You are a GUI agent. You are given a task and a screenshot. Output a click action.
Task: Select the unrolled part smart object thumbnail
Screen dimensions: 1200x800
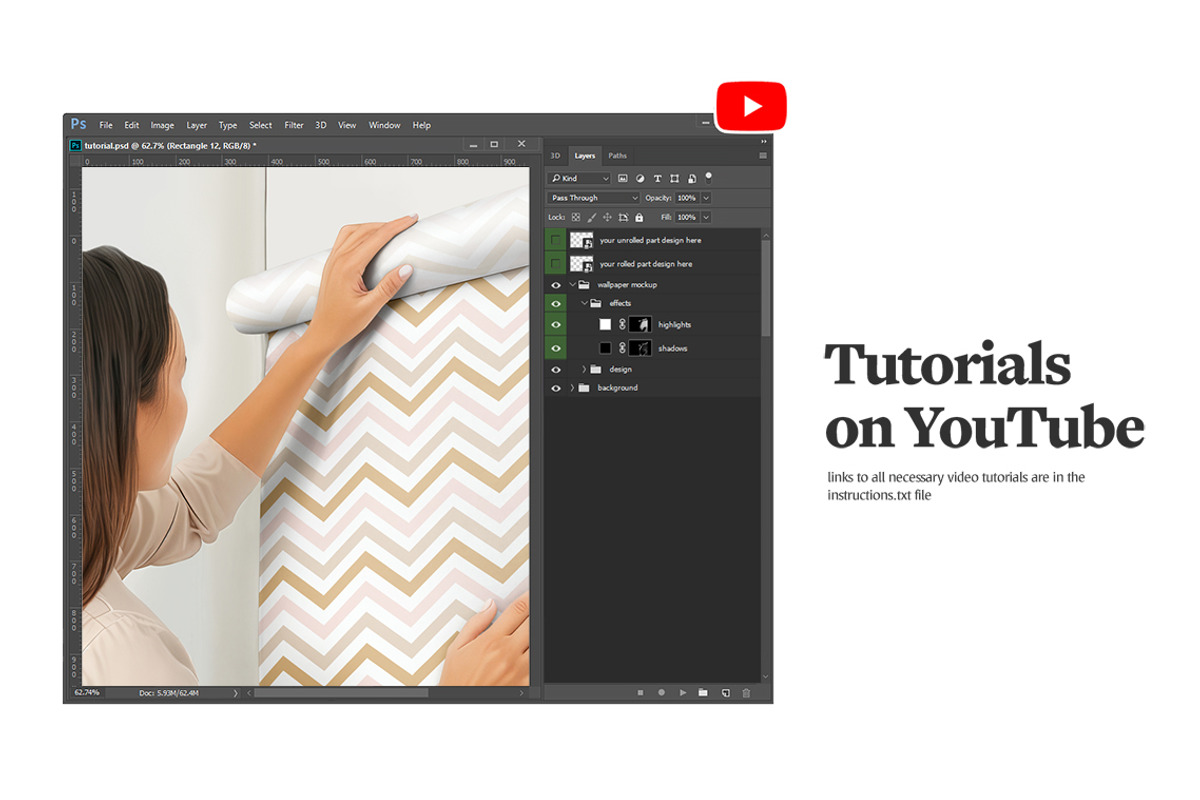click(x=581, y=240)
